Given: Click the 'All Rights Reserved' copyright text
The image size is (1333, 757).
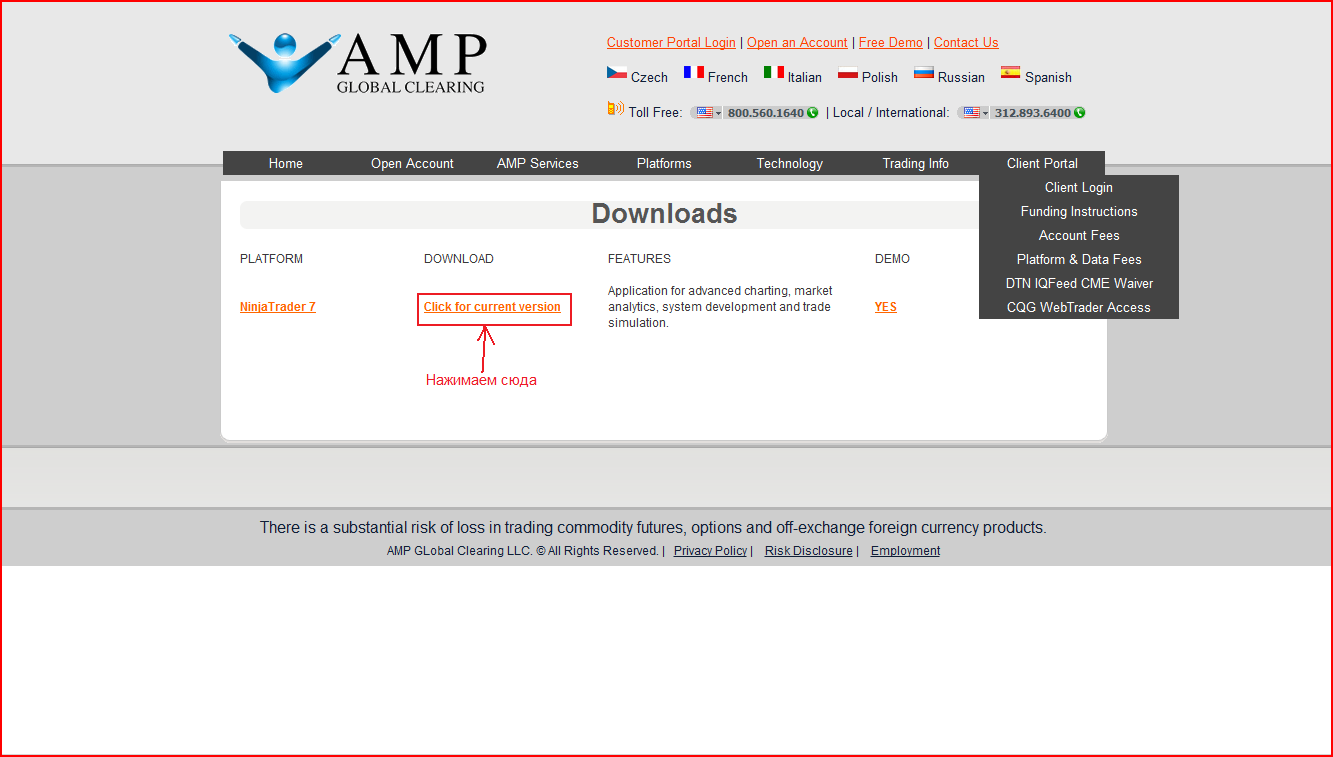Looking at the screenshot, I should 523,551.
